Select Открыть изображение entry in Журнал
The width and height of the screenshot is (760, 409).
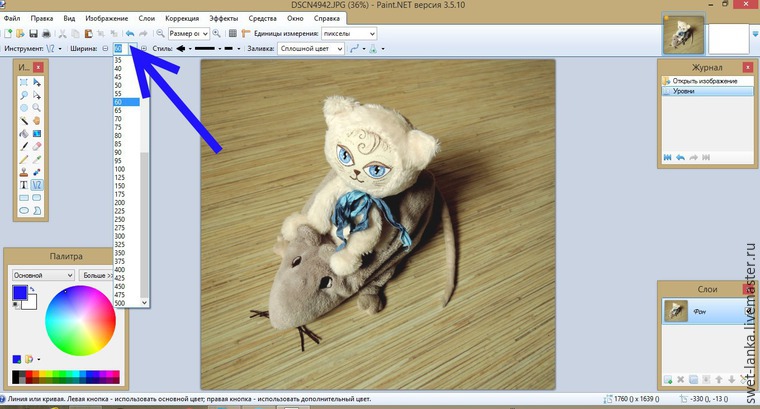705,80
